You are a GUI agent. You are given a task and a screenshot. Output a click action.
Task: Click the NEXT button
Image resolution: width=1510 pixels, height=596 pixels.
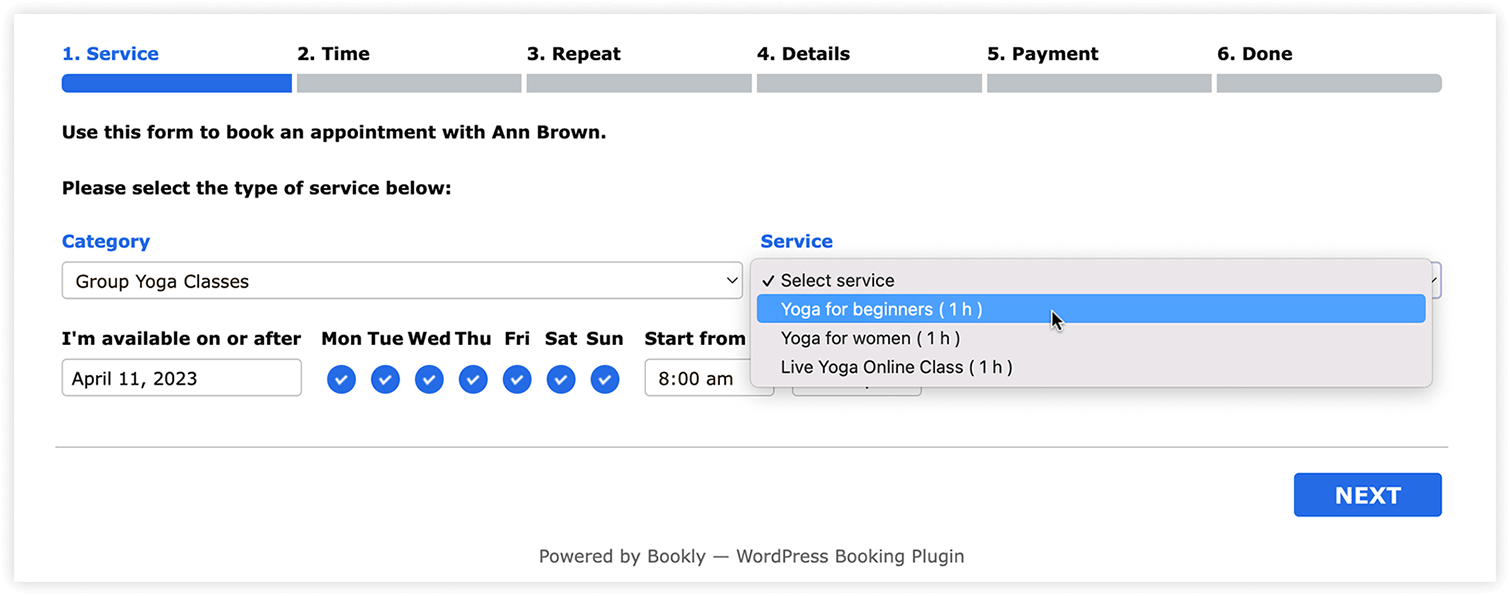[x=1367, y=495]
